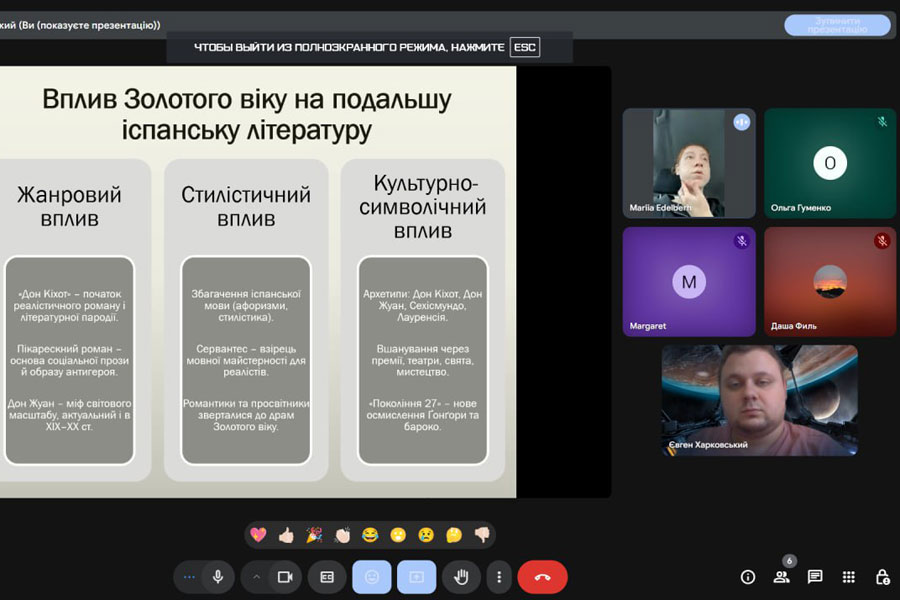900x600 pixels.
Task: Send the party popper reaction
Action: point(314,535)
